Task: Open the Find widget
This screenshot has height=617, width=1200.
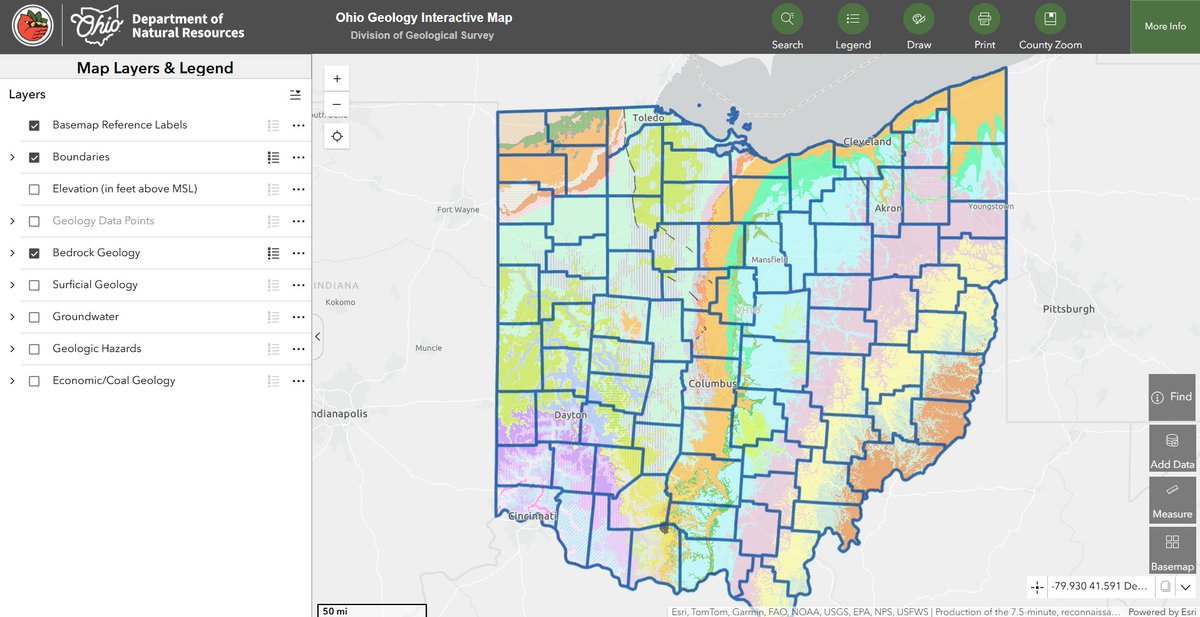Action: (1172, 397)
